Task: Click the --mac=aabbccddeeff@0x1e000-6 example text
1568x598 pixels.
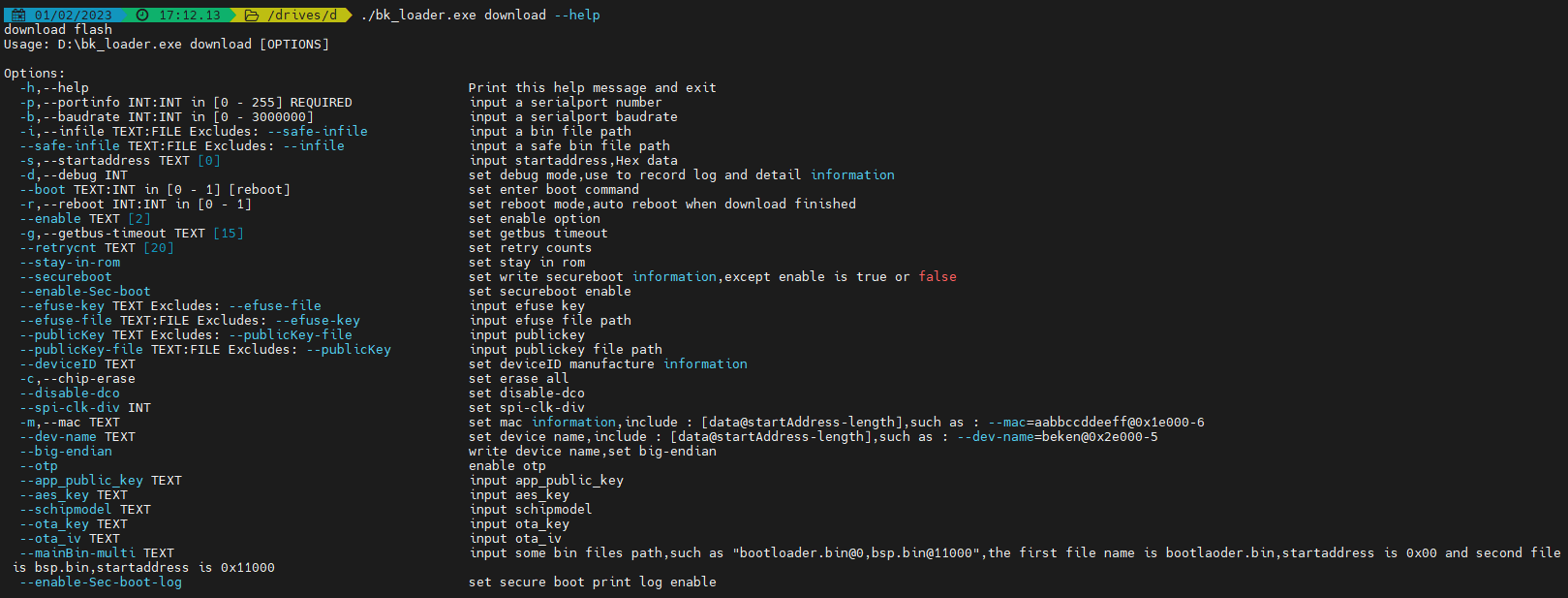Action: pos(1096,422)
